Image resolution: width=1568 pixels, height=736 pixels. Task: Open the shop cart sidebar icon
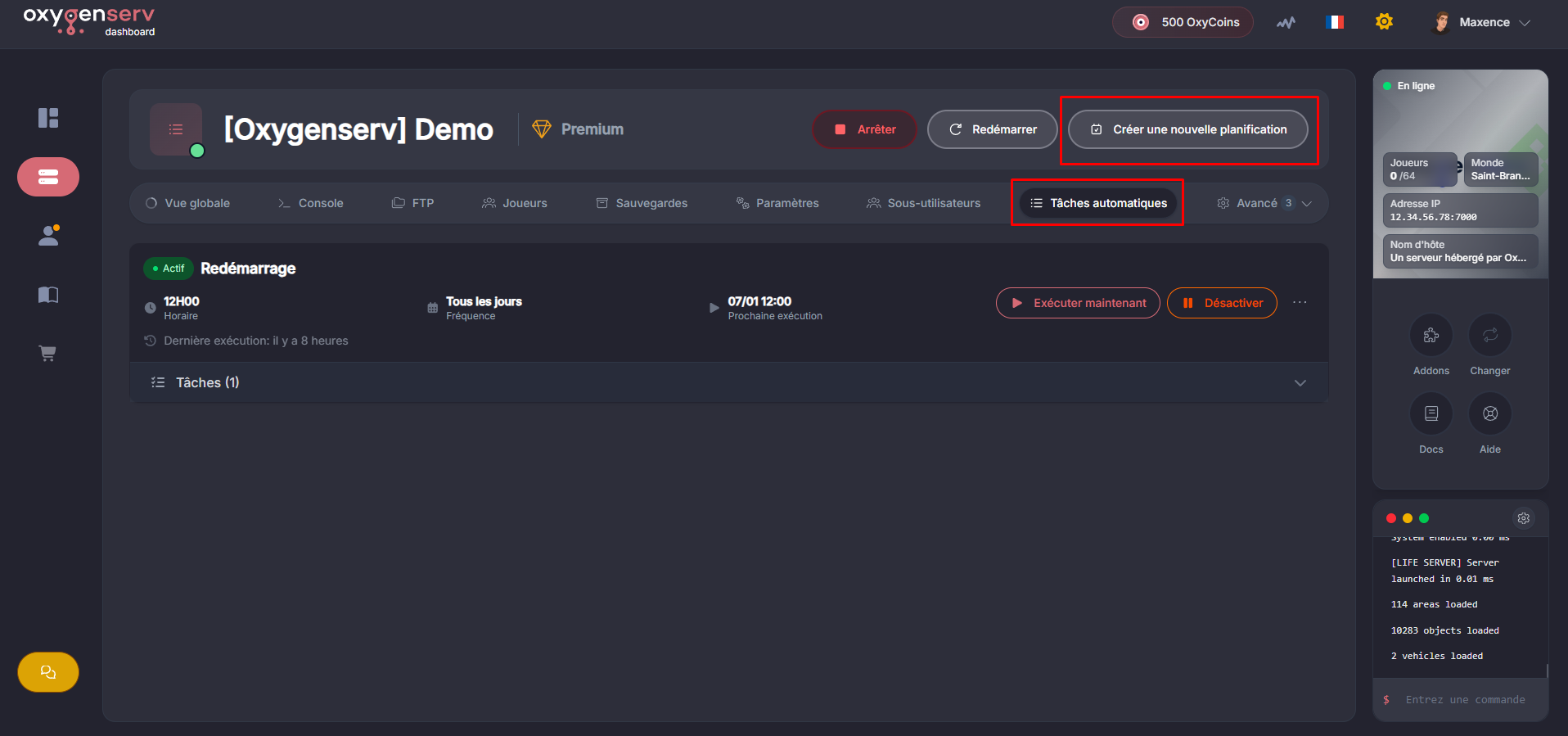pos(48,354)
